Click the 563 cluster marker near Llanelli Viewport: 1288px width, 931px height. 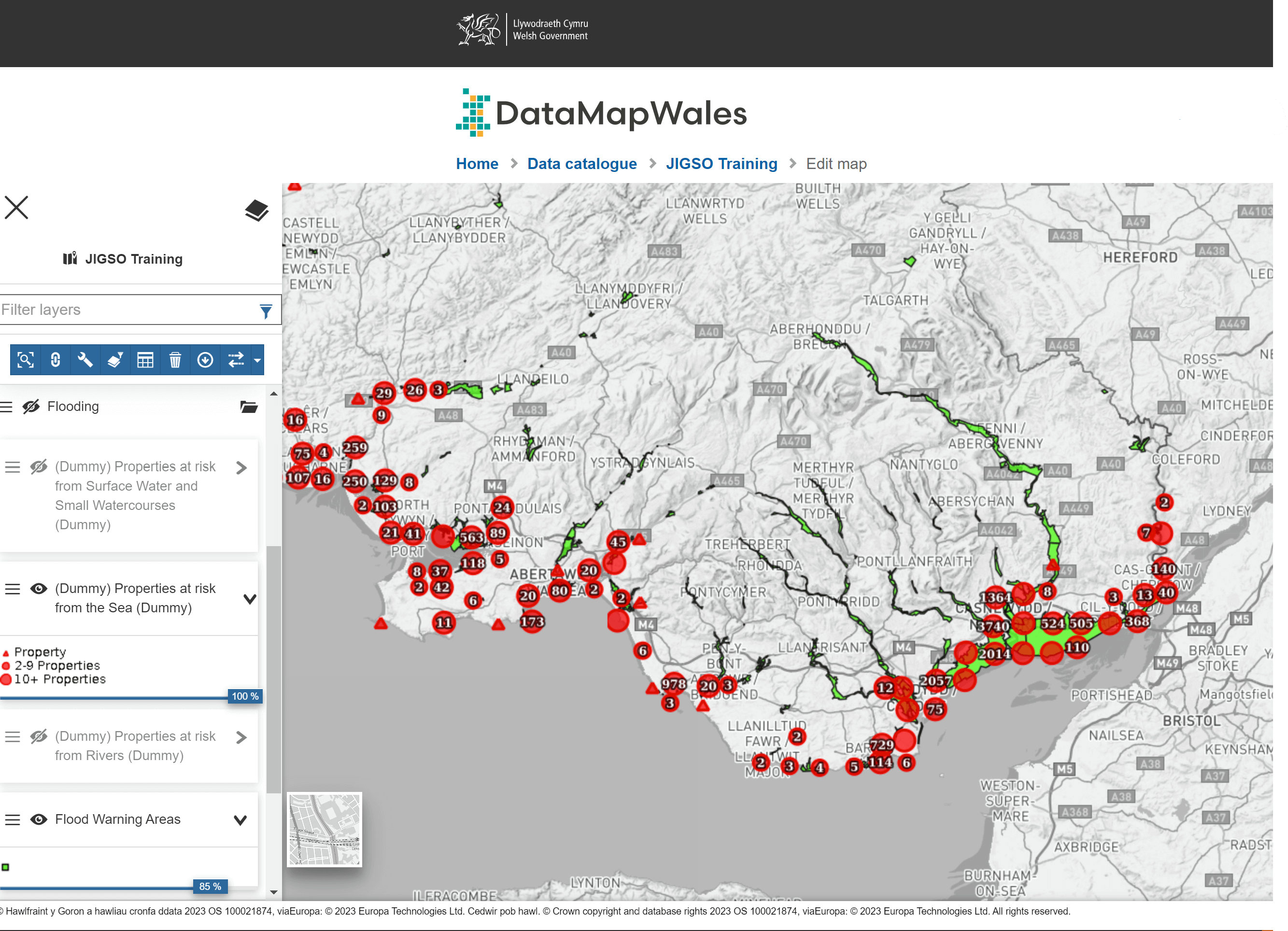(471, 537)
